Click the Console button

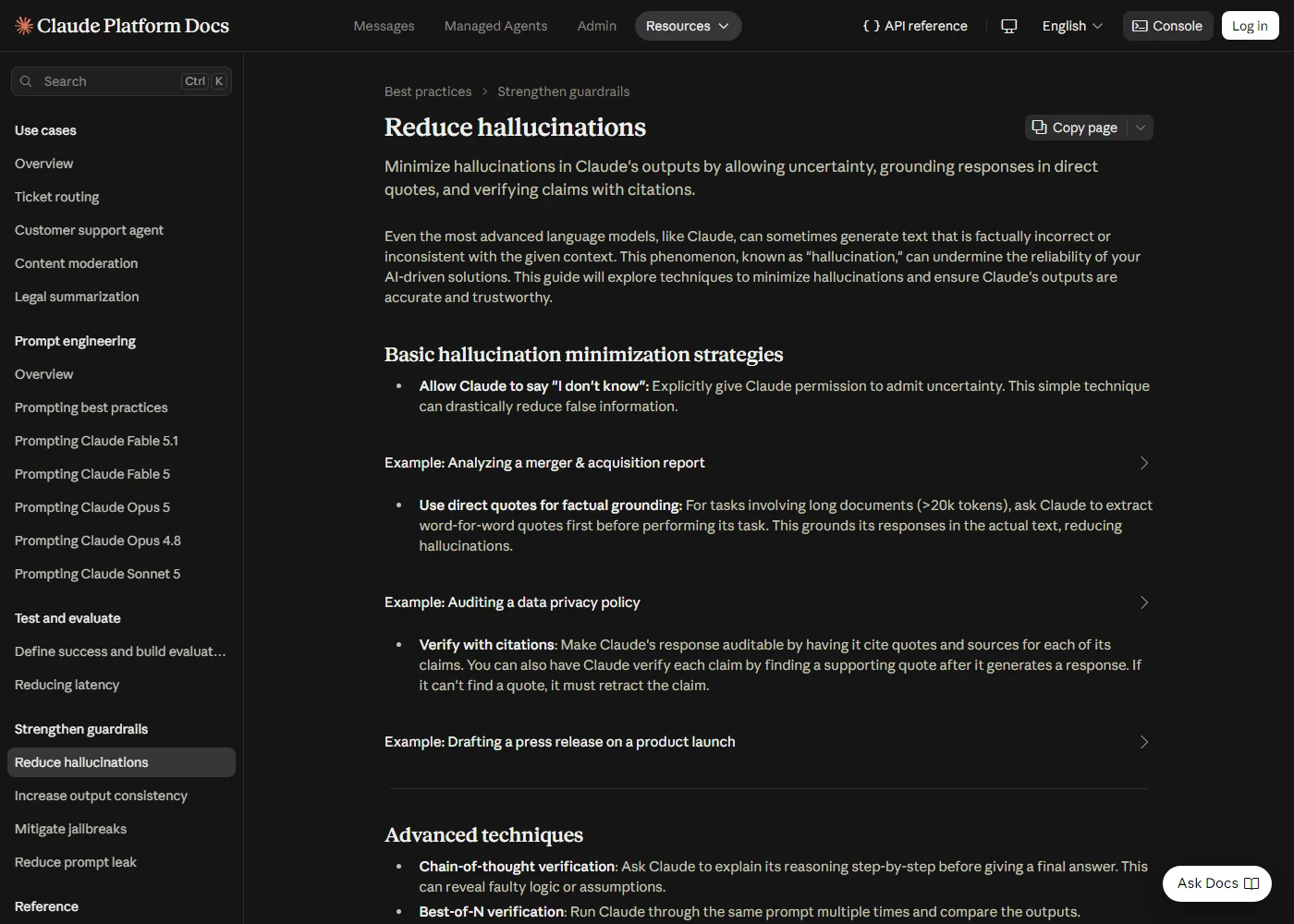(x=1167, y=26)
